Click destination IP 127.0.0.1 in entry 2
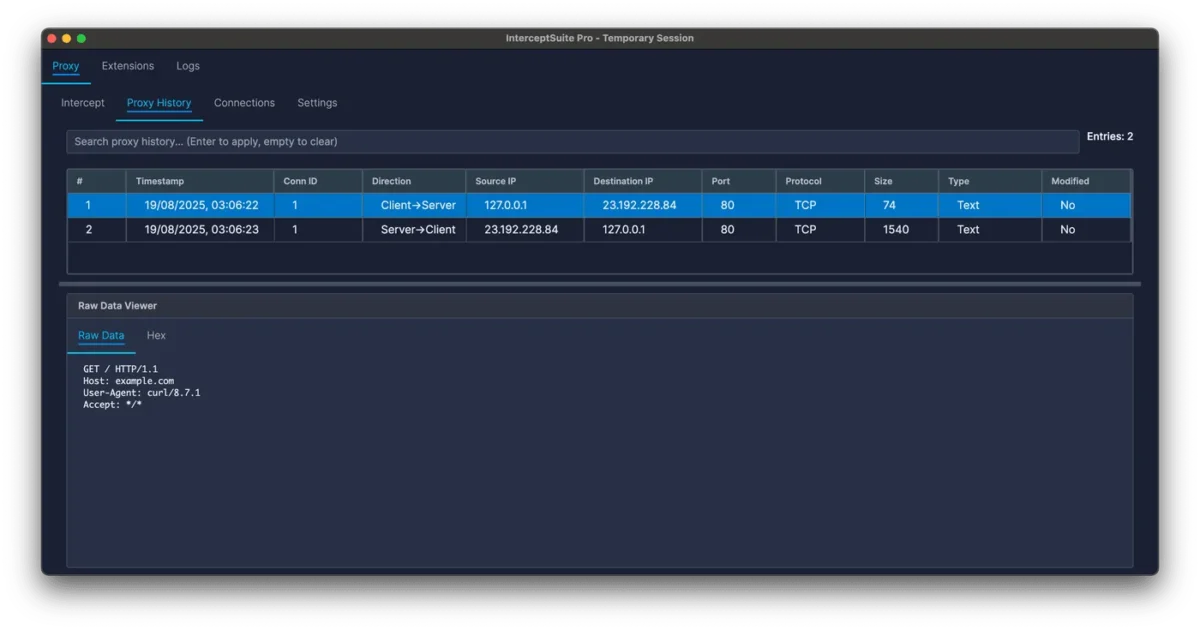1200x630 pixels. coord(624,229)
